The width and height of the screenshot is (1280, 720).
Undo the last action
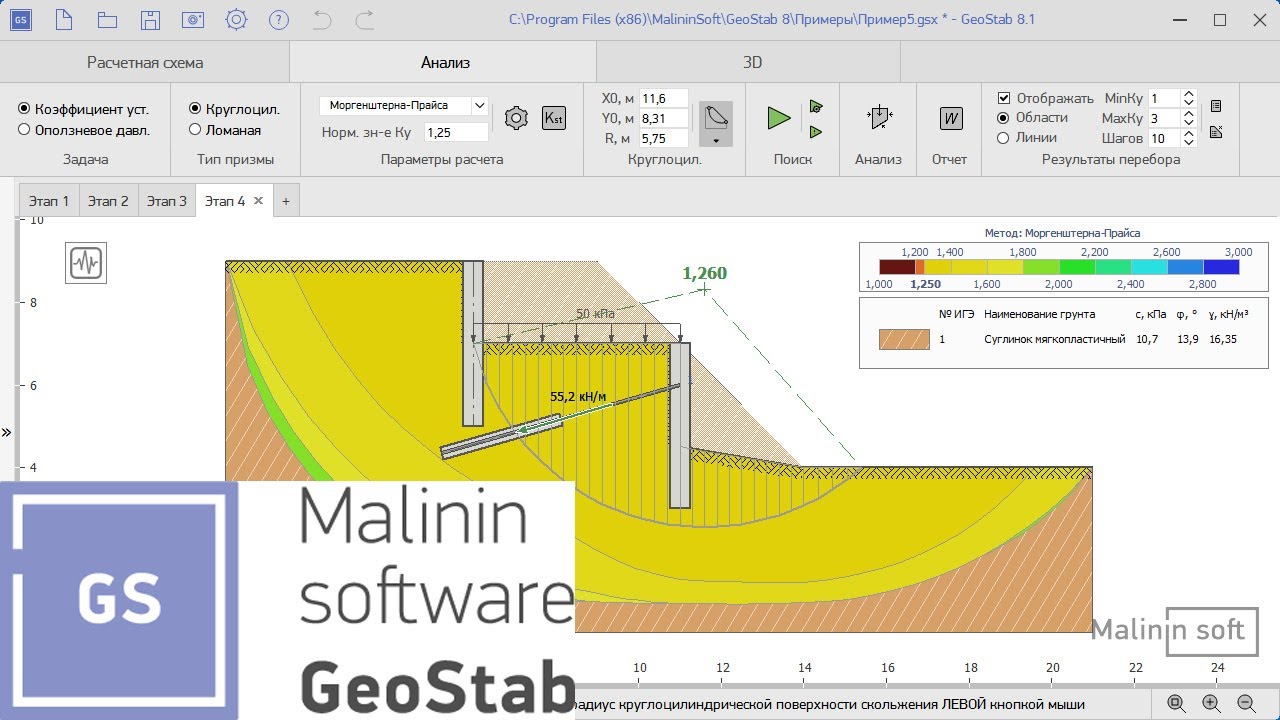coord(322,19)
